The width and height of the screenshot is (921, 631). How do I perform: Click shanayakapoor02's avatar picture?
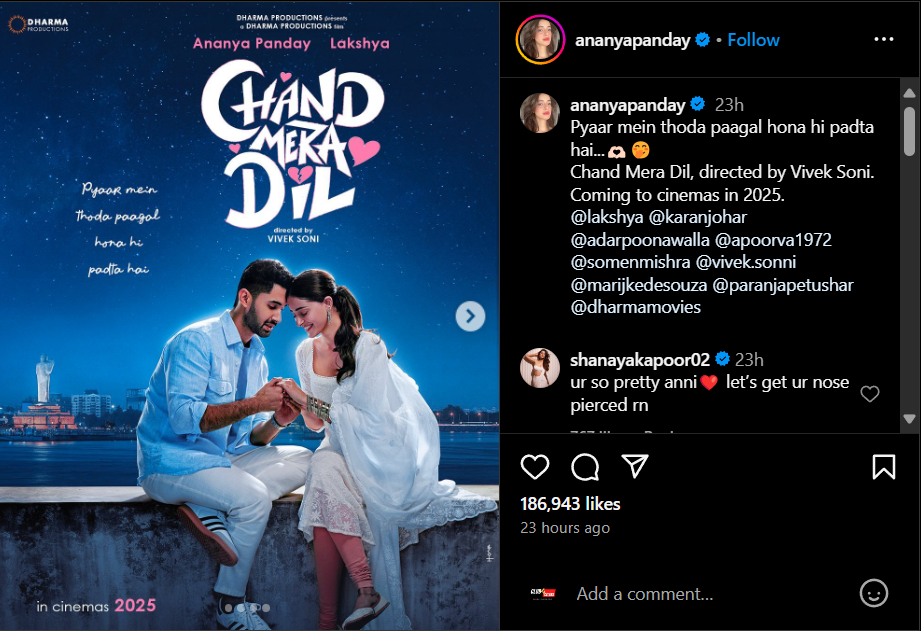540,368
